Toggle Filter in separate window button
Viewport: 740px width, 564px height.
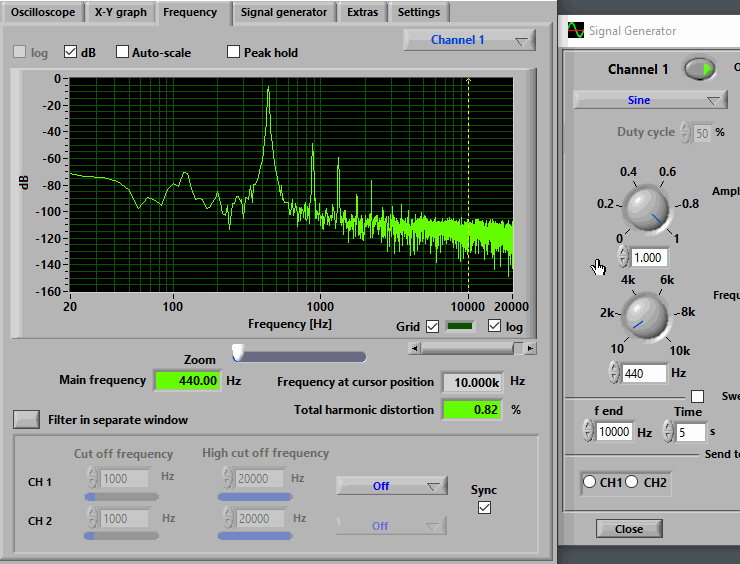[26, 420]
